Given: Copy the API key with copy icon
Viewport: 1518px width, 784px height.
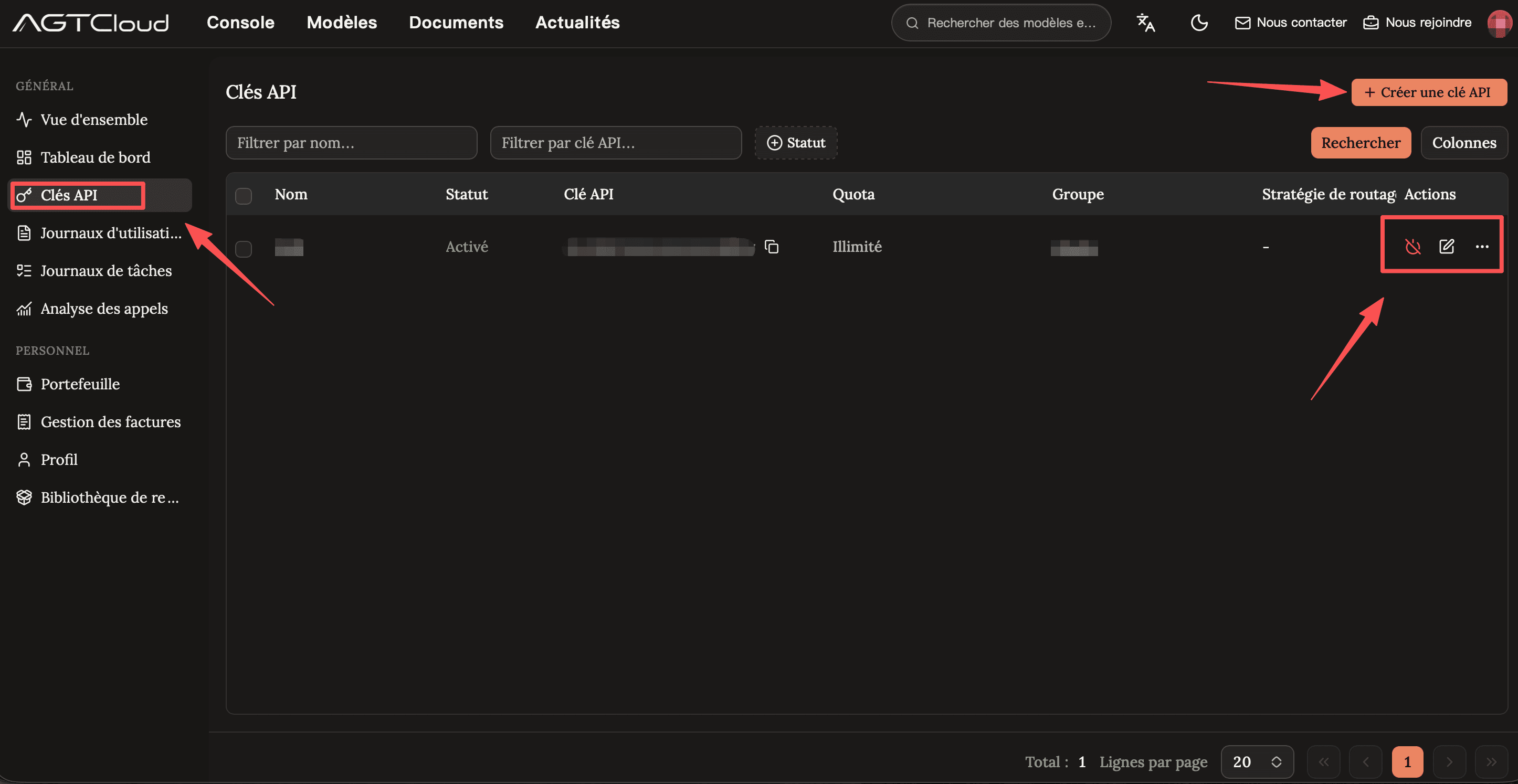Looking at the screenshot, I should point(772,246).
